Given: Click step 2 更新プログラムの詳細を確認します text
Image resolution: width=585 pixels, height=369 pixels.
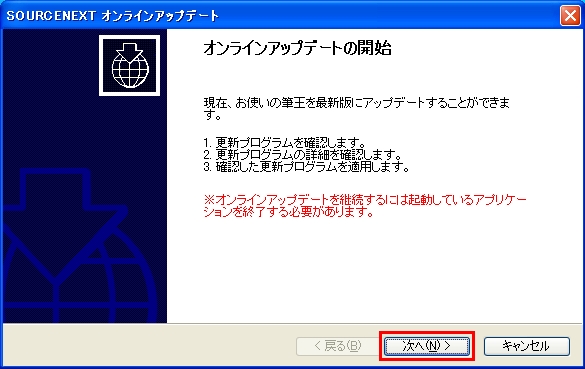Looking at the screenshot, I should click(x=303, y=154).
